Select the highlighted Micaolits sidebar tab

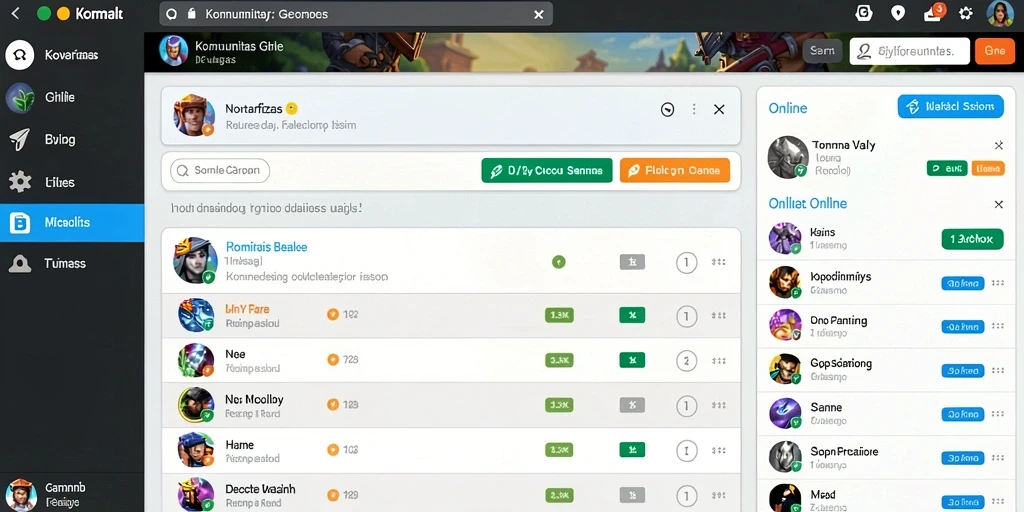tap(72, 223)
